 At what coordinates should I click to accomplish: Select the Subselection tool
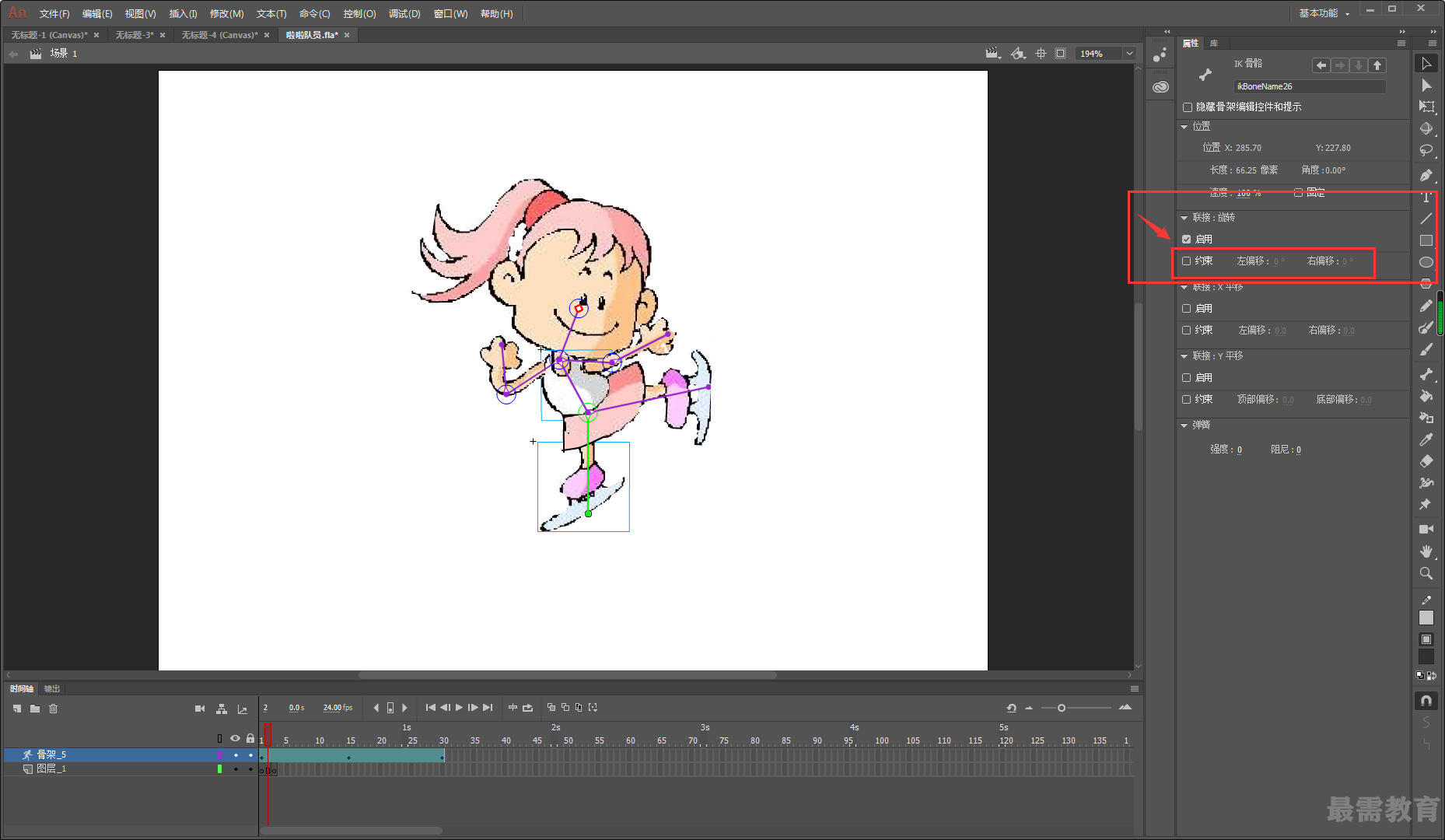(1426, 86)
